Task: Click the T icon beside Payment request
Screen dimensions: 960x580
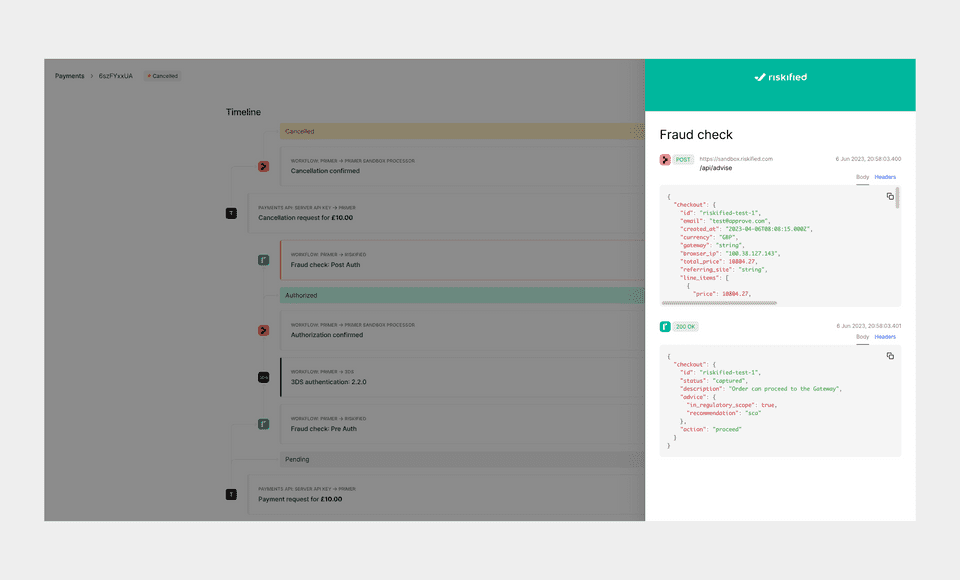Action: click(231, 494)
